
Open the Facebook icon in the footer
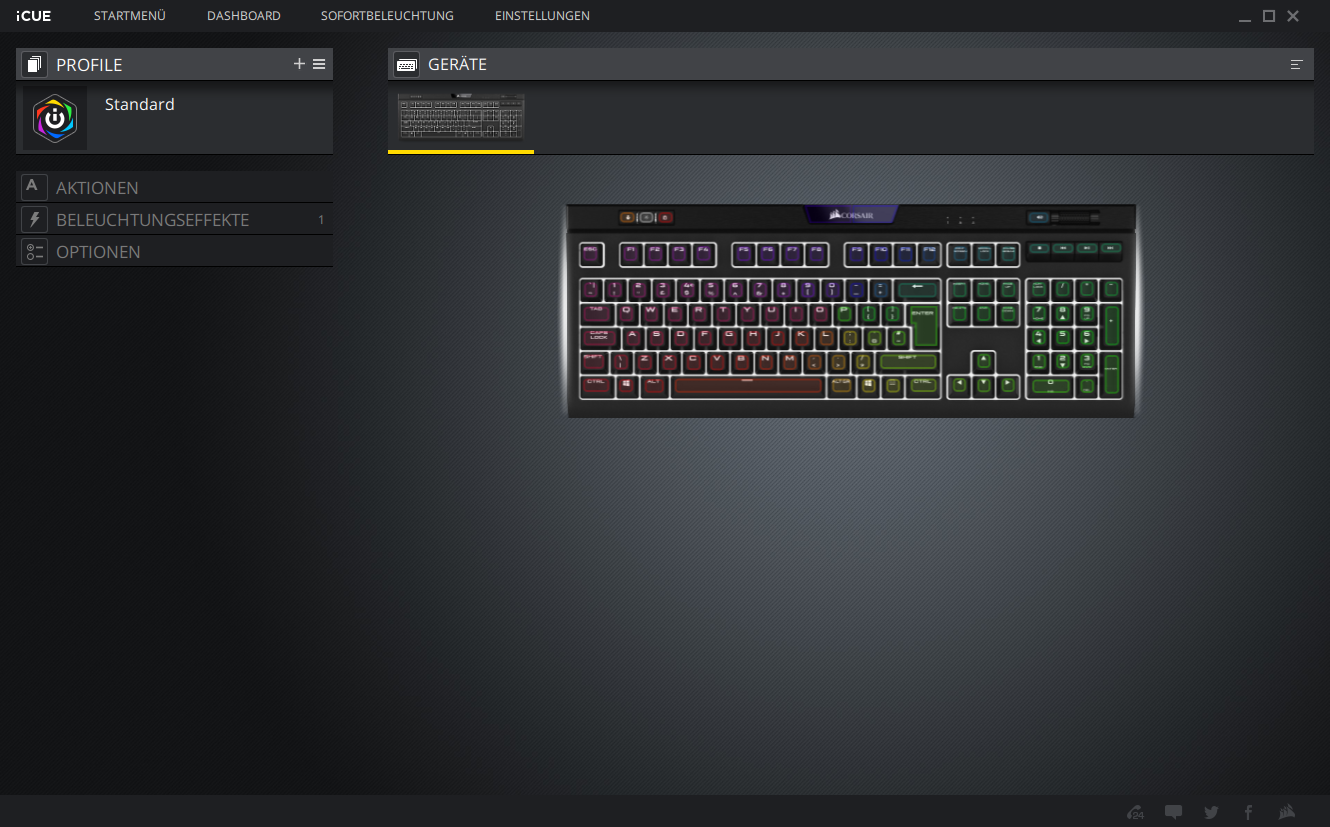point(1248,812)
